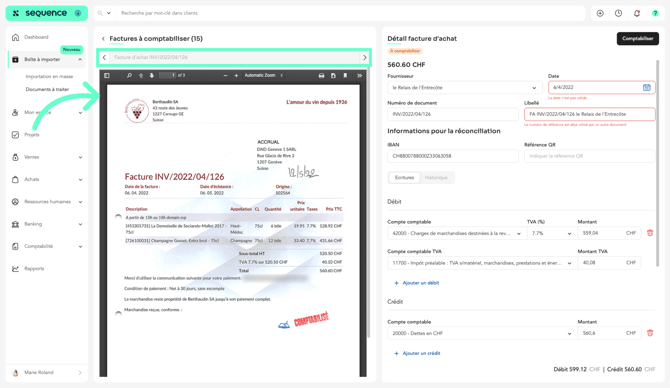Image resolution: width=670 pixels, height=388 pixels.
Task: Open the help question mark icon
Action: pyautogui.click(x=655, y=13)
